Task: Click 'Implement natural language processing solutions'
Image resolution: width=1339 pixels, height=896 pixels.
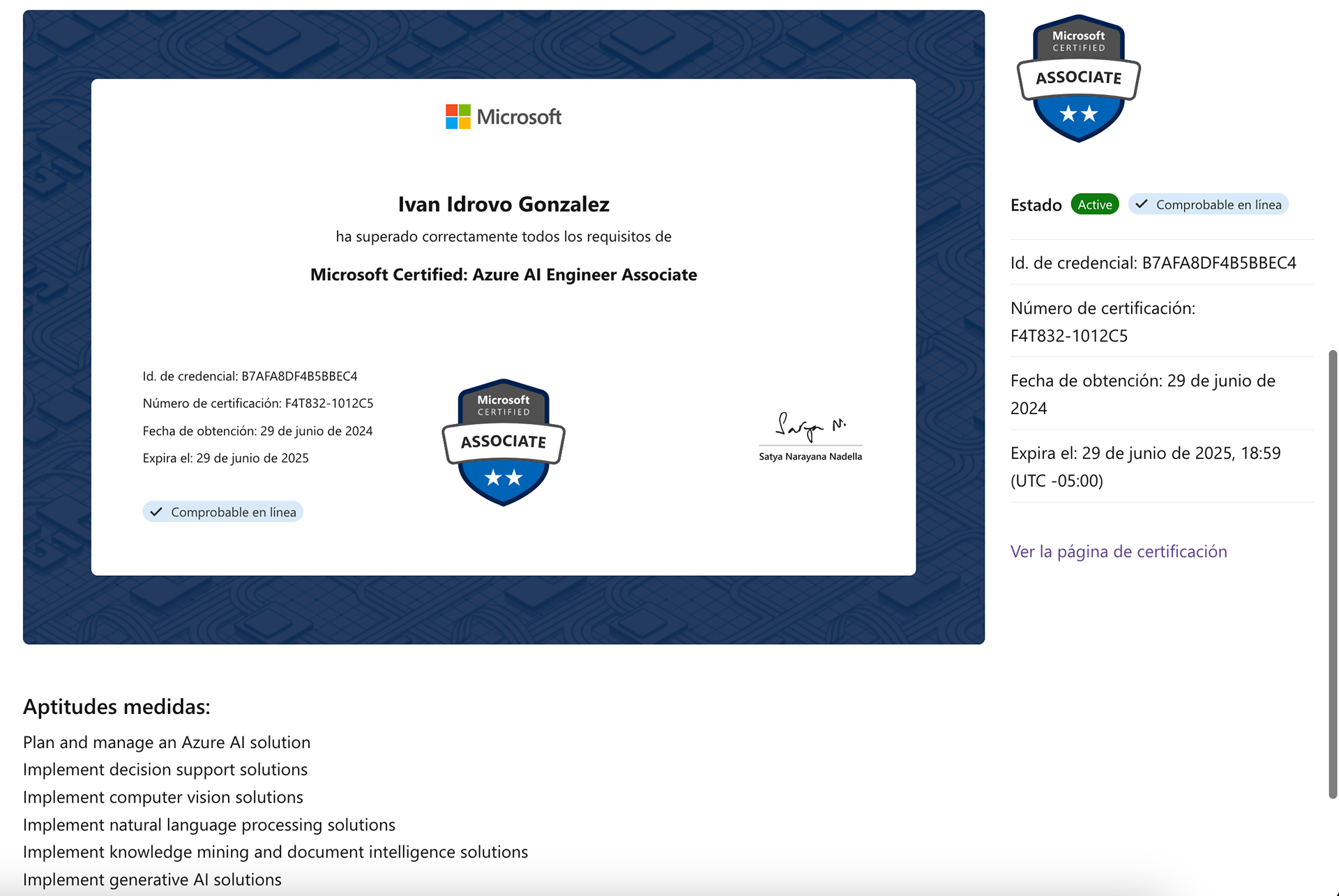Action: 209,824
